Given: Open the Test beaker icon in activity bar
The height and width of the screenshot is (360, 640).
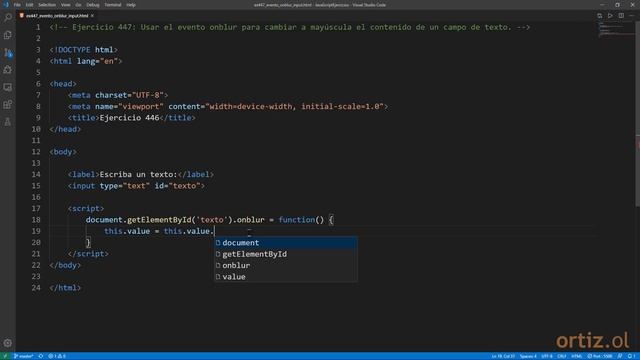Looking at the screenshot, I should [x=8, y=122].
